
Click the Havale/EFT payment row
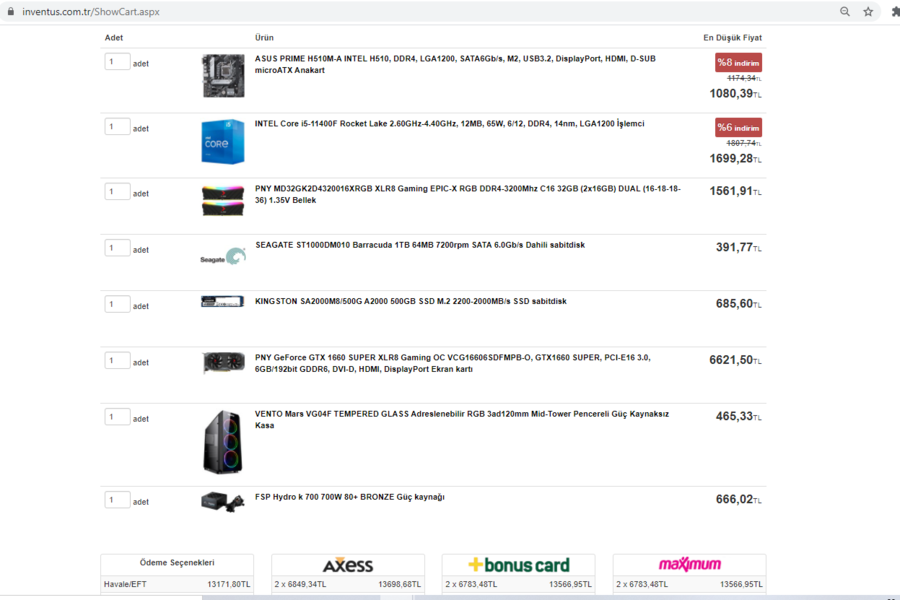tap(177, 584)
